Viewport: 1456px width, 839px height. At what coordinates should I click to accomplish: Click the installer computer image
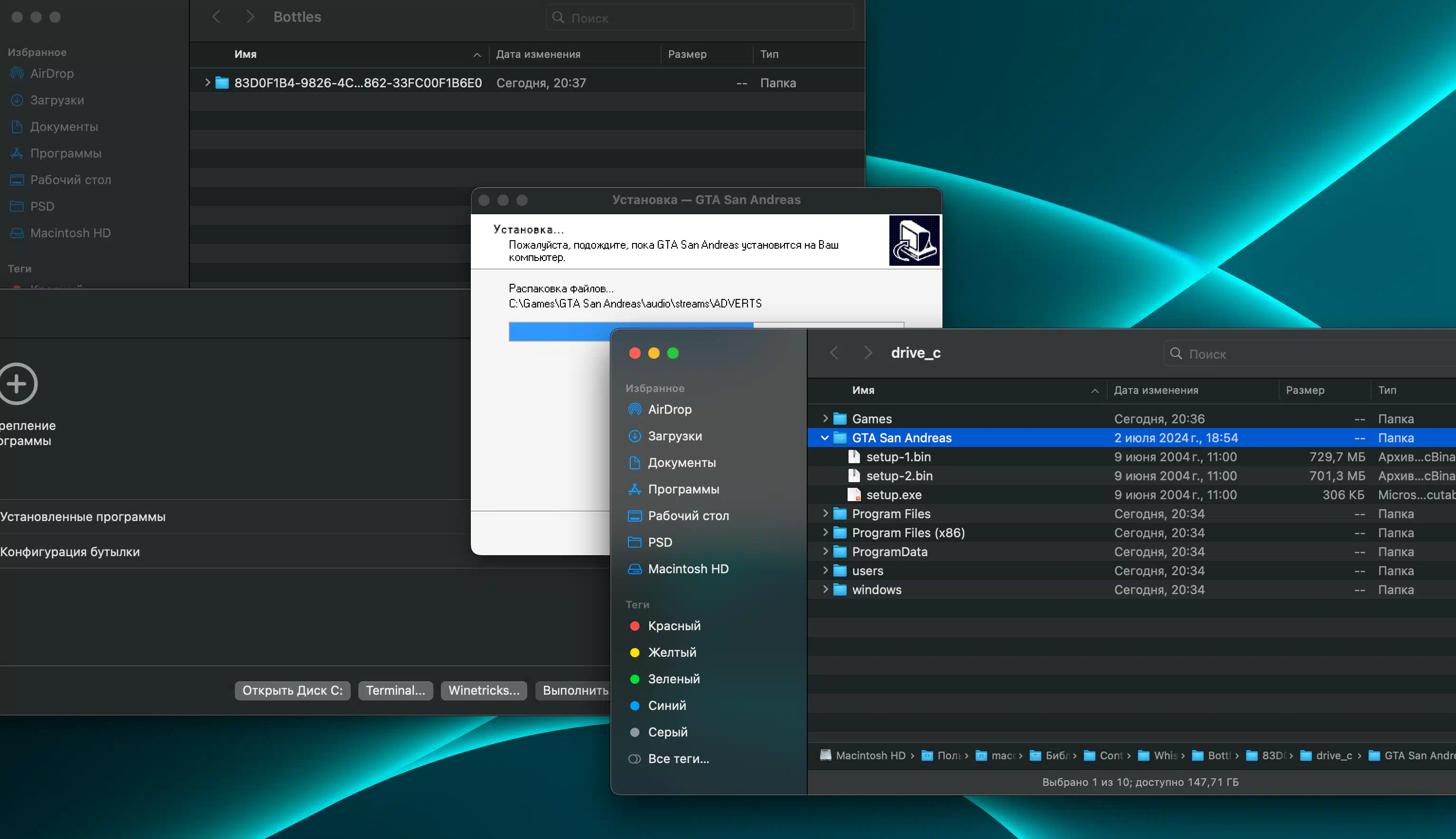coord(915,240)
